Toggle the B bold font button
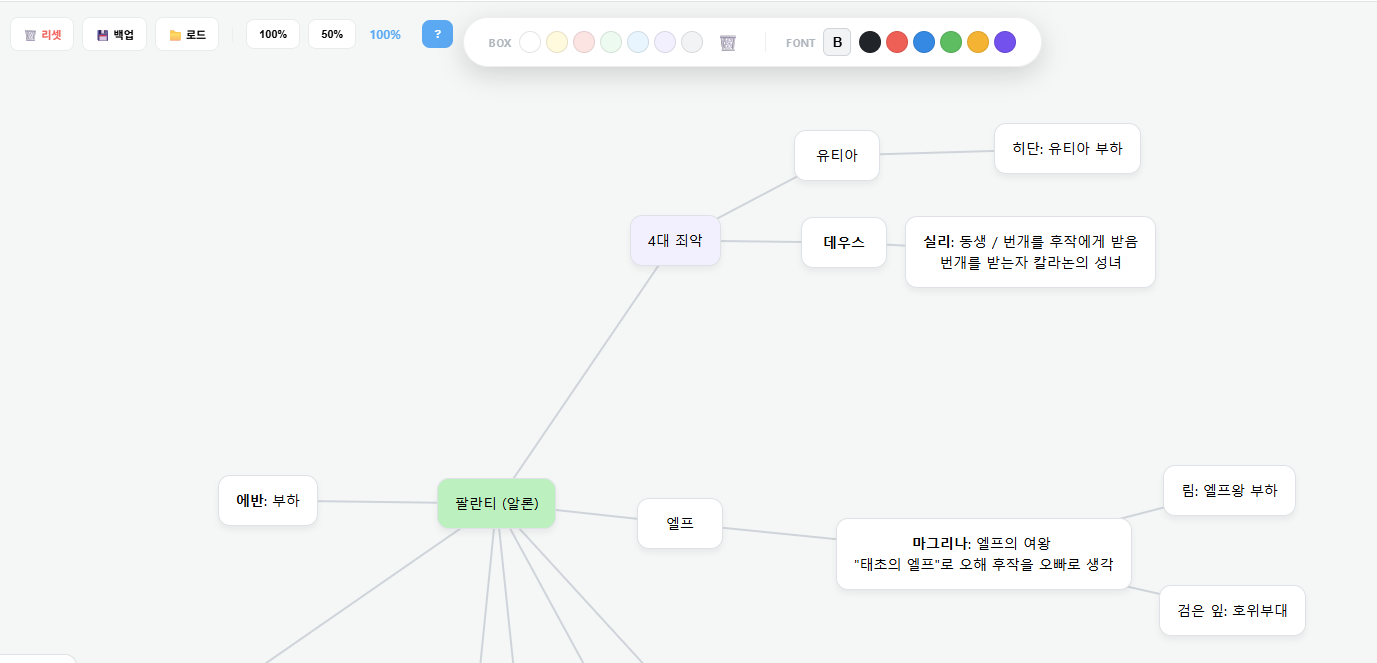Image resolution: width=1377 pixels, height=663 pixels. pos(837,42)
